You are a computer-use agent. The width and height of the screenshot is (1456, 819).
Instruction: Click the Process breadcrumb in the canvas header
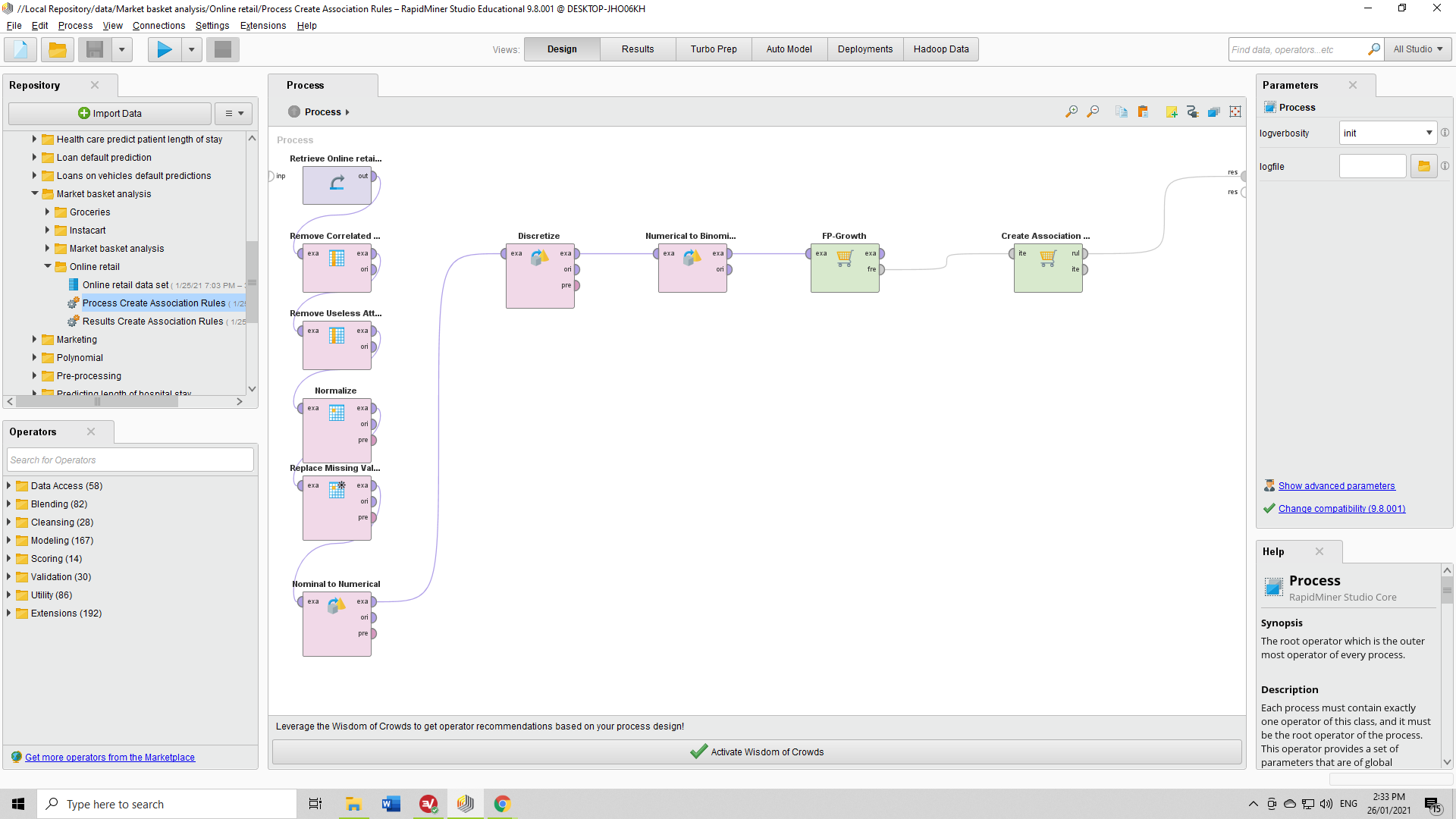[x=322, y=112]
